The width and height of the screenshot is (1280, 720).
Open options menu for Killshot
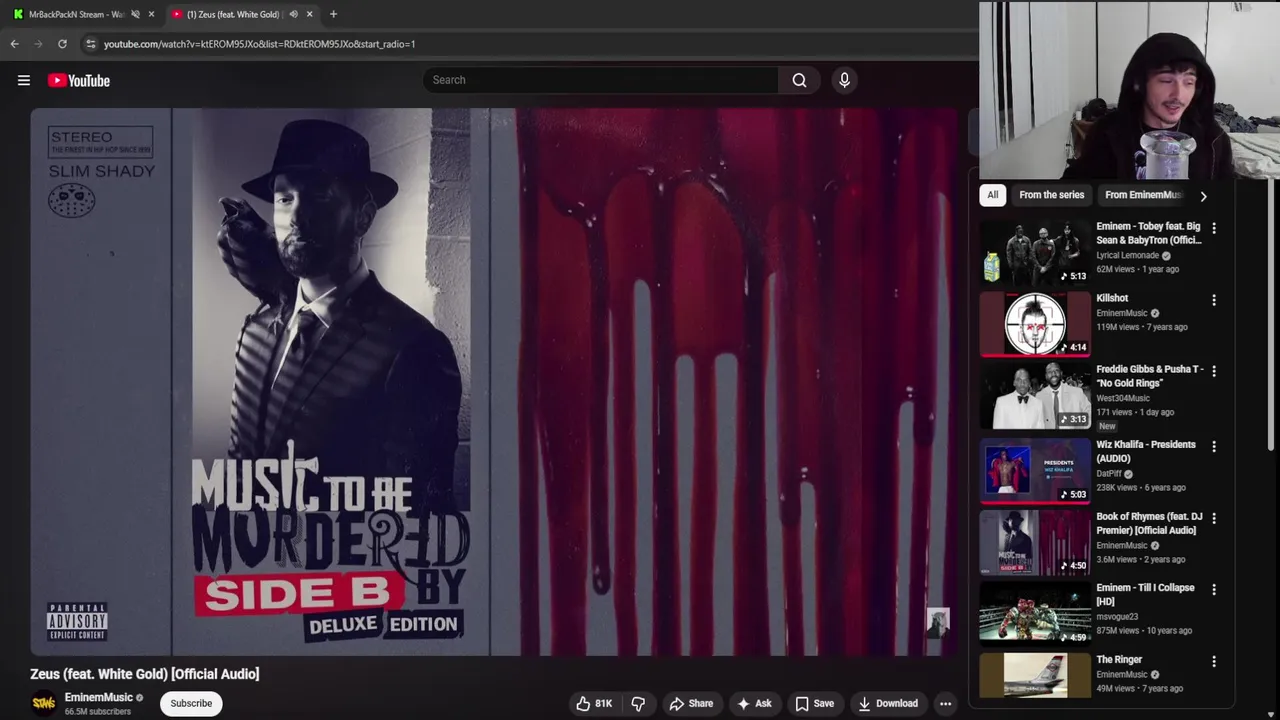1214,300
